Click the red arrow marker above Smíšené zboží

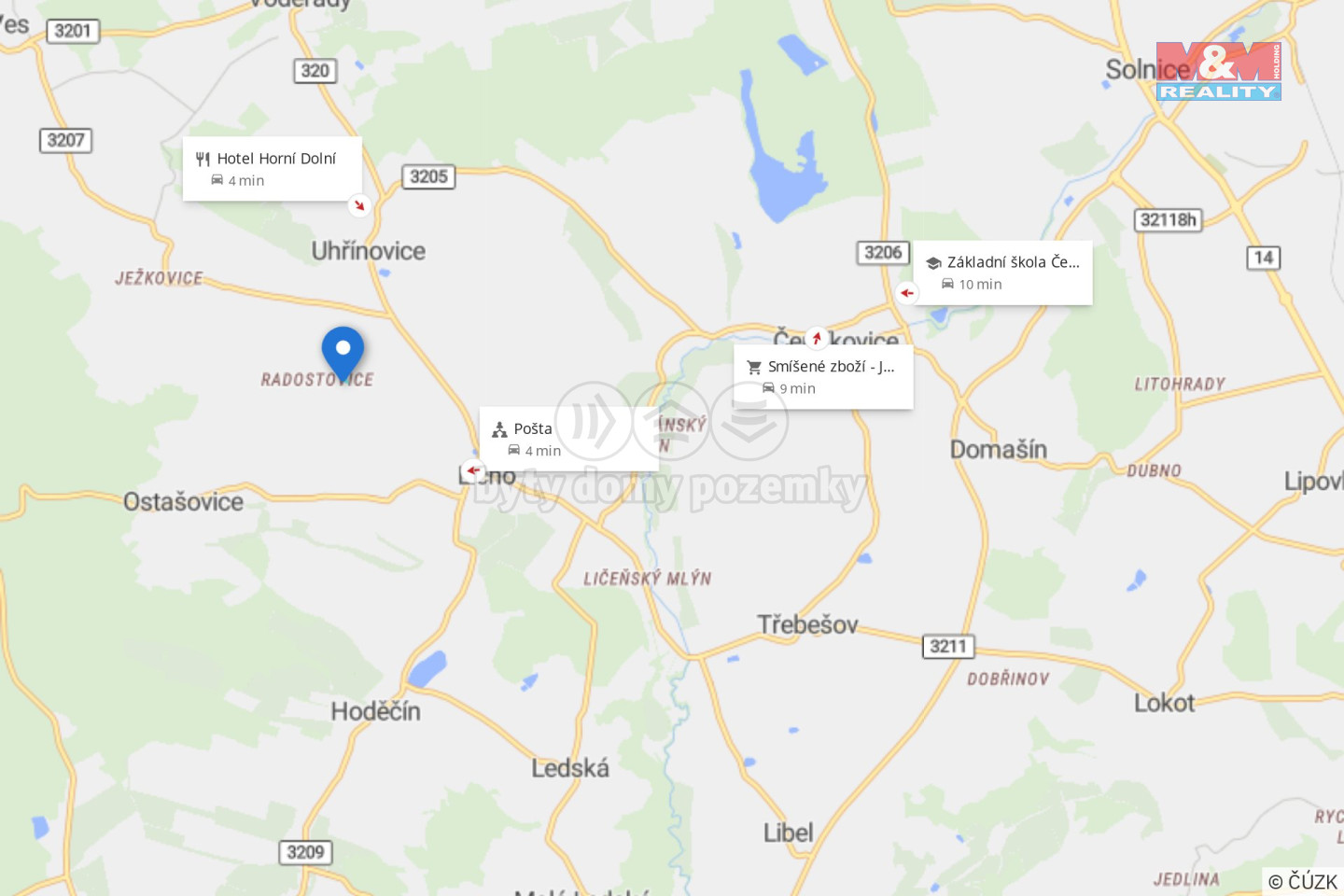click(x=817, y=338)
